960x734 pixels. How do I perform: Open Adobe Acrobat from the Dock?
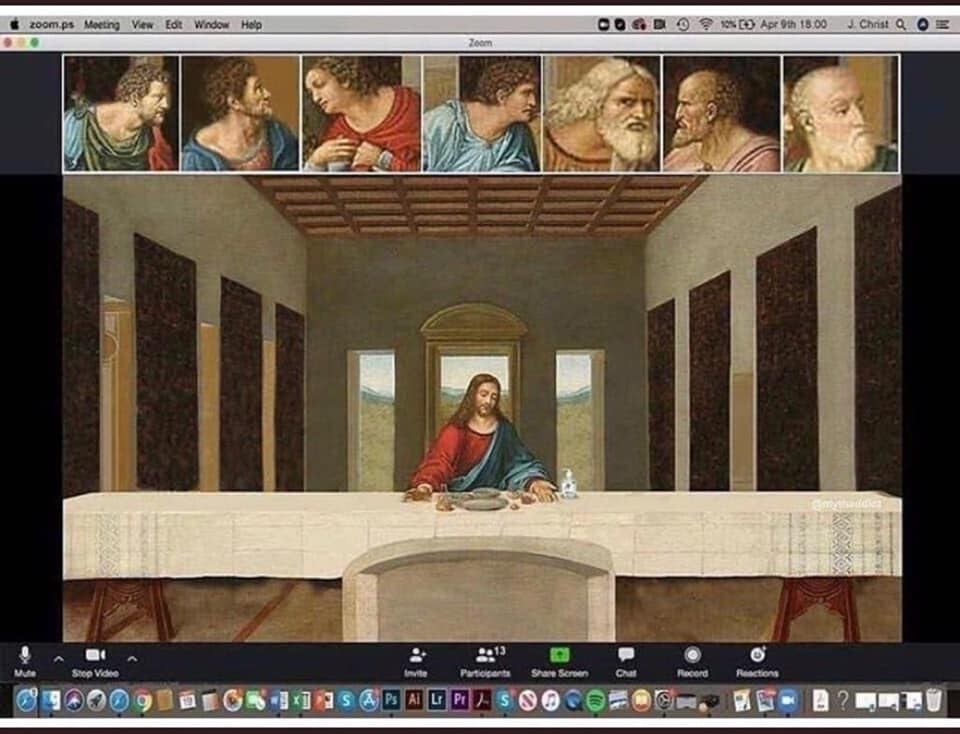(482, 700)
